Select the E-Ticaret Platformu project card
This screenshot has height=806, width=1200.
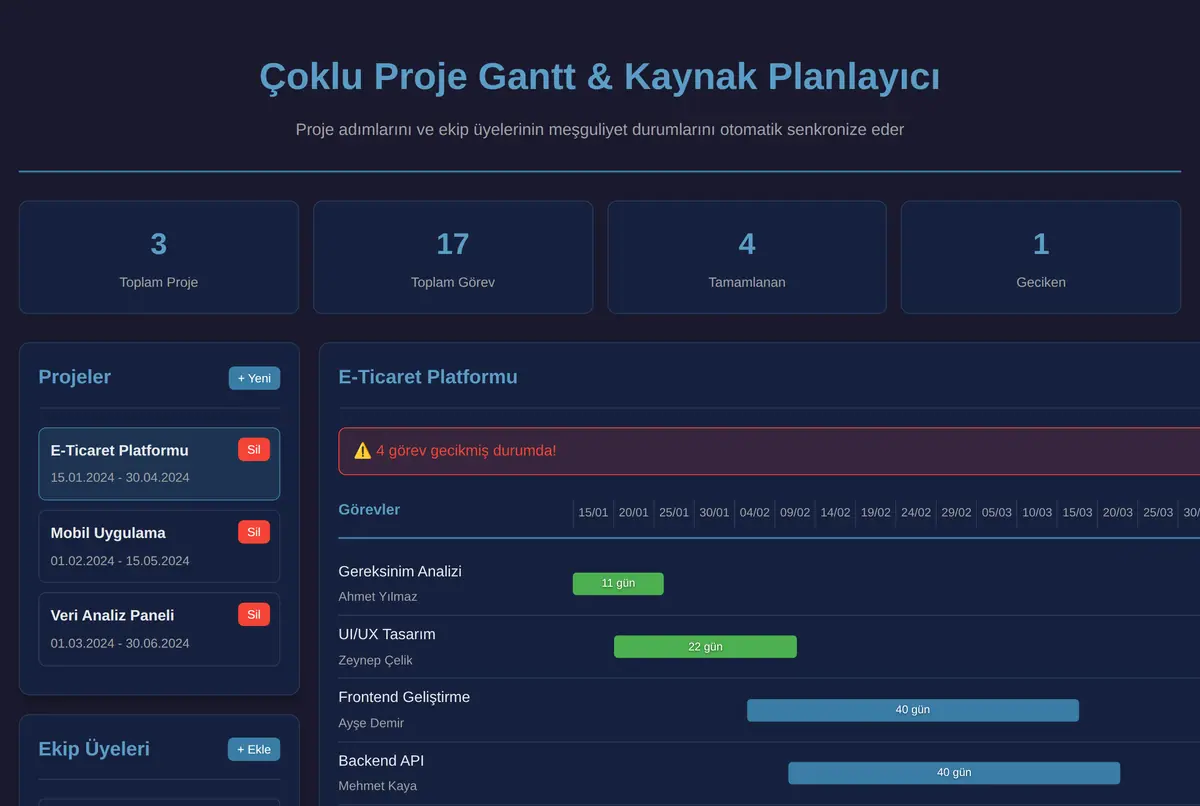159,464
